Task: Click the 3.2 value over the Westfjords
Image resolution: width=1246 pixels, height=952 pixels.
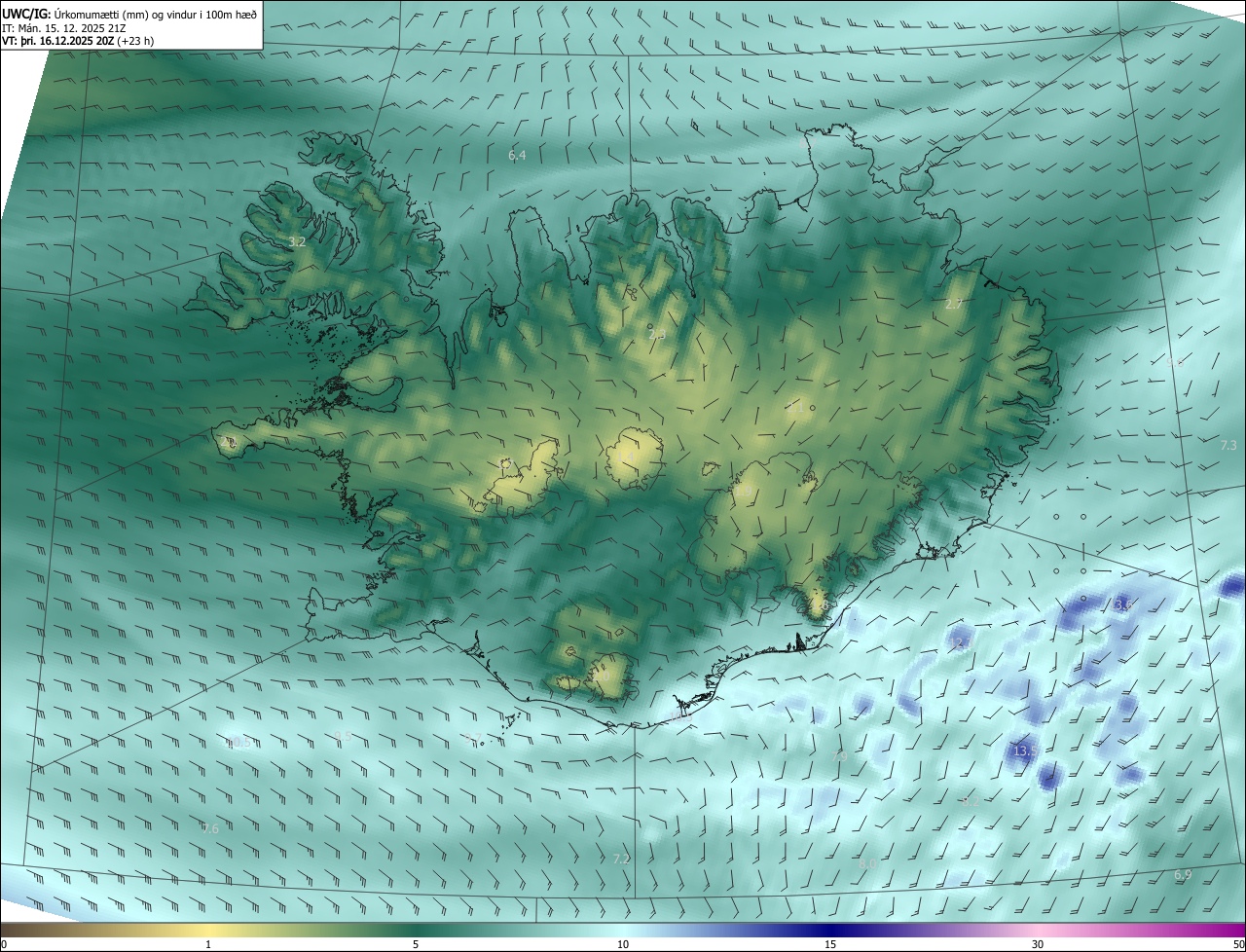Action: (298, 241)
